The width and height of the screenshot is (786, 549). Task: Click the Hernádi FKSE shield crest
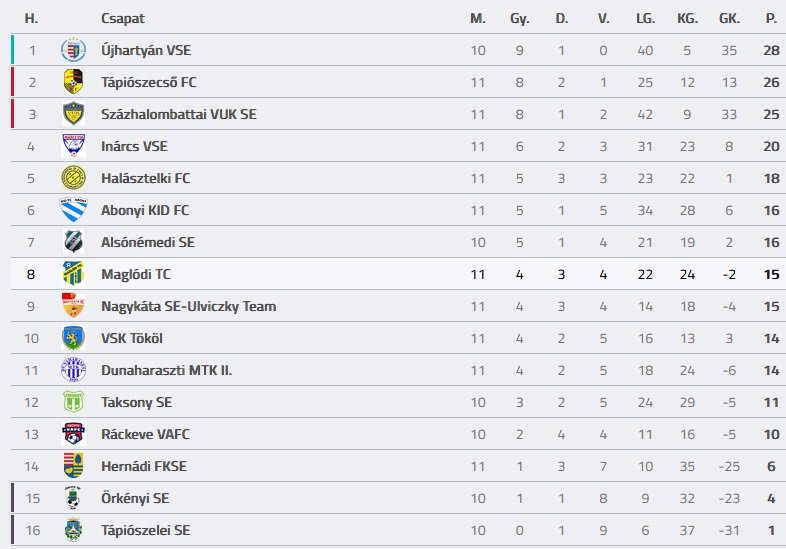point(73,466)
